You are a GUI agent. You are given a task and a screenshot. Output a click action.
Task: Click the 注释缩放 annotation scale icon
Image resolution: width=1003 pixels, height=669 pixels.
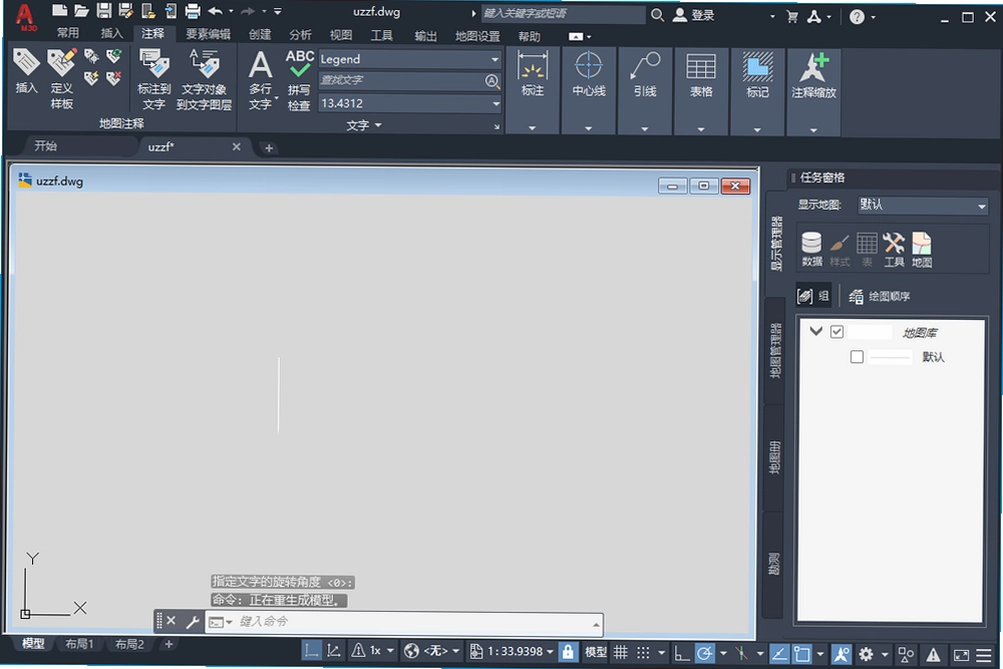click(814, 74)
